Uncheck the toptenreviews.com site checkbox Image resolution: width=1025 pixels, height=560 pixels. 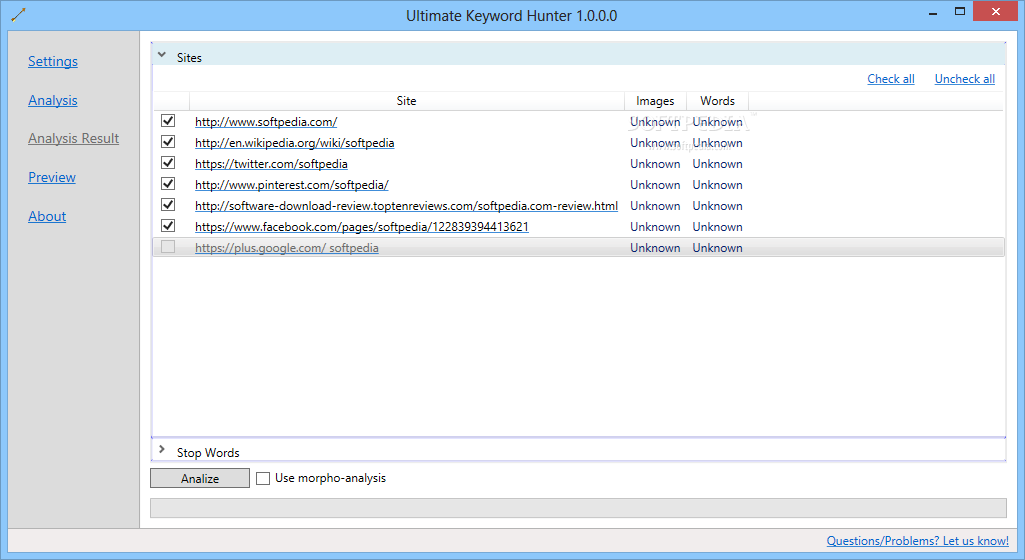pos(168,205)
